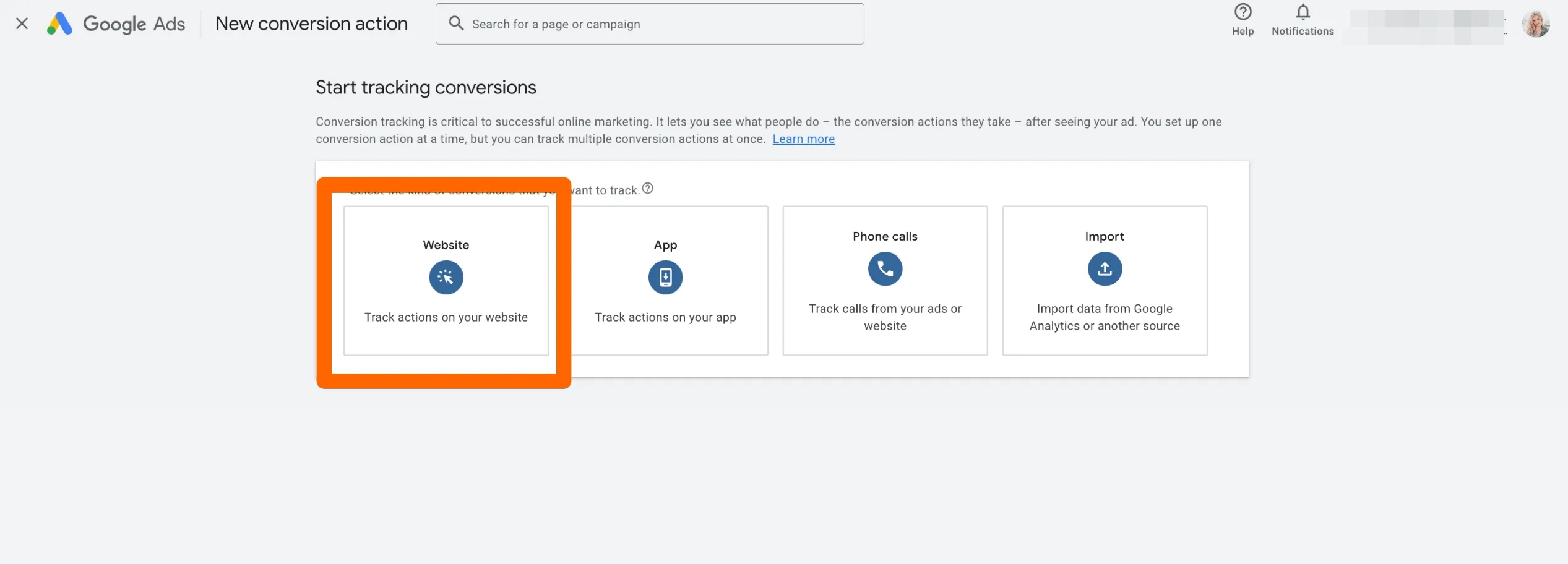Select the Website conversion card
This screenshot has height=564, width=1568.
(x=446, y=281)
